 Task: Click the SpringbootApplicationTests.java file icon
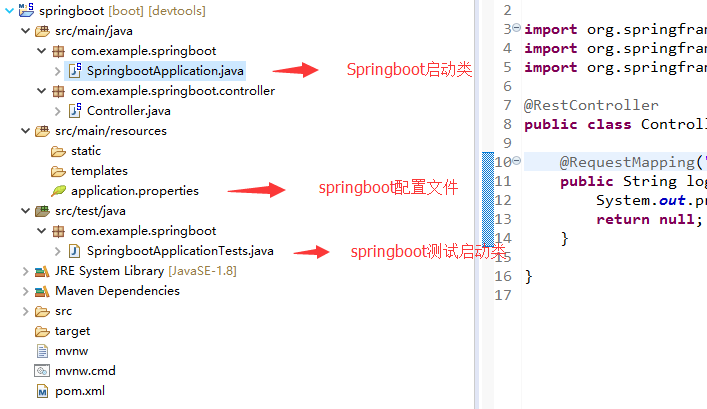pos(74,251)
